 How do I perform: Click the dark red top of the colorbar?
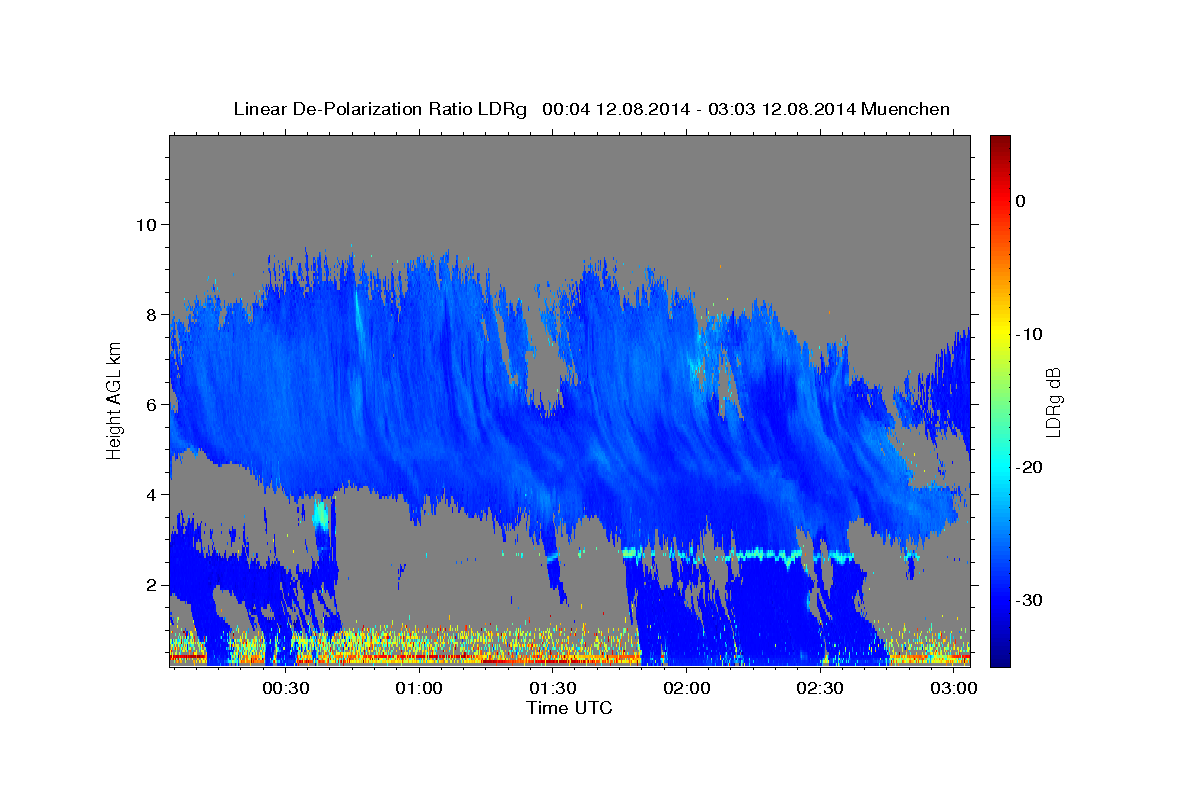pyautogui.click(x=1000, y=142)
